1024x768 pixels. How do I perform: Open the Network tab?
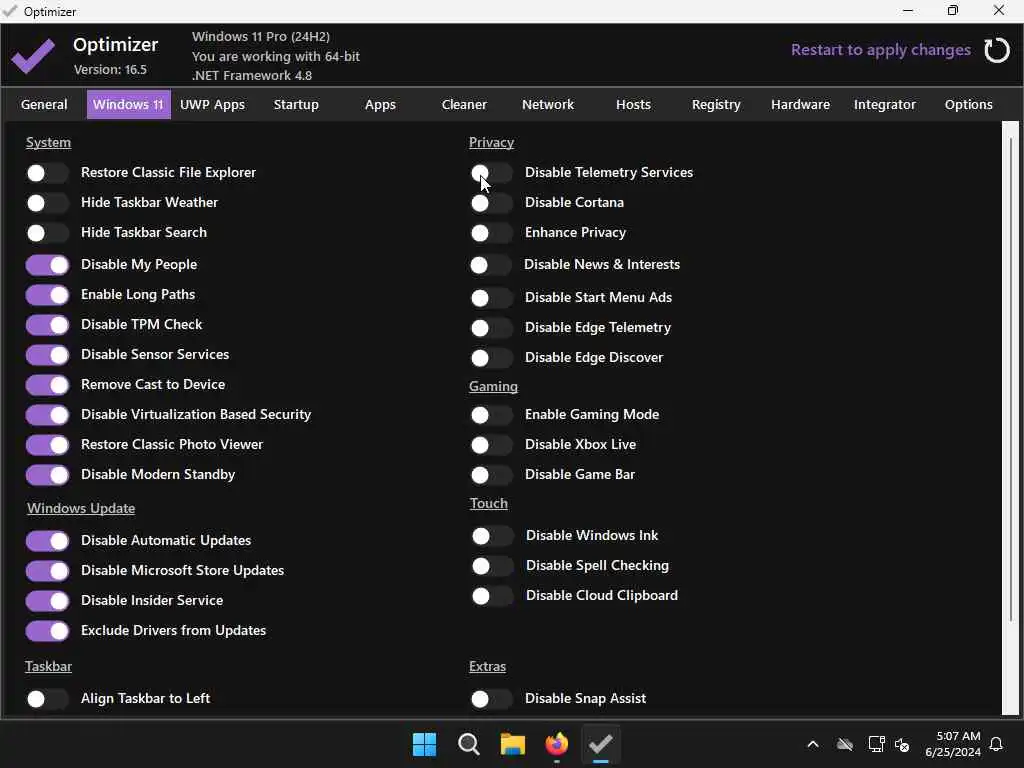[x=548, y=104]
